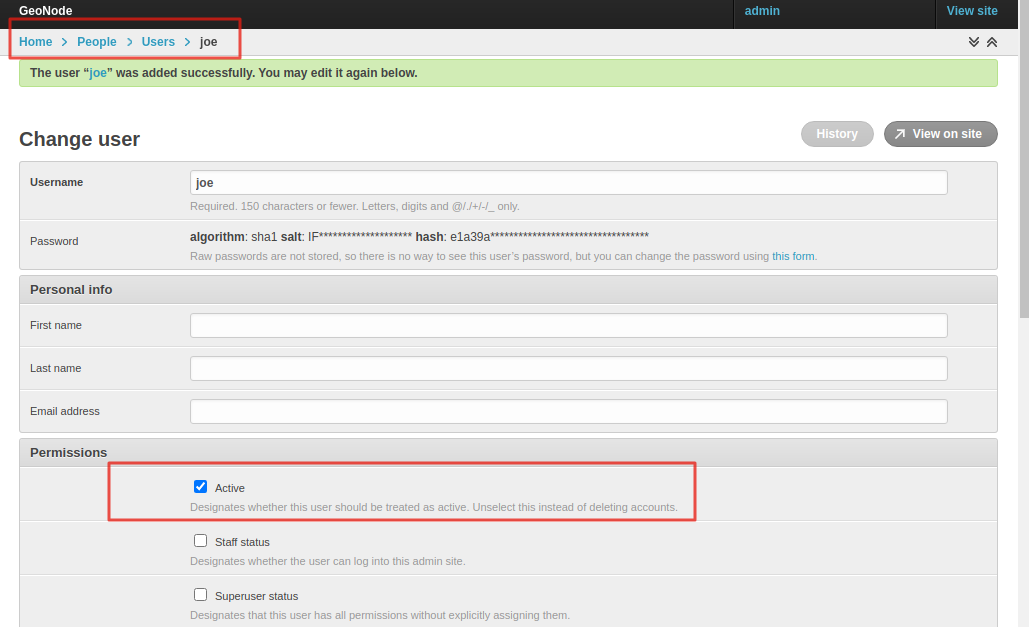Focus the Email address field
Viewport: 1029px width, 627px height.
coord(568,412)
